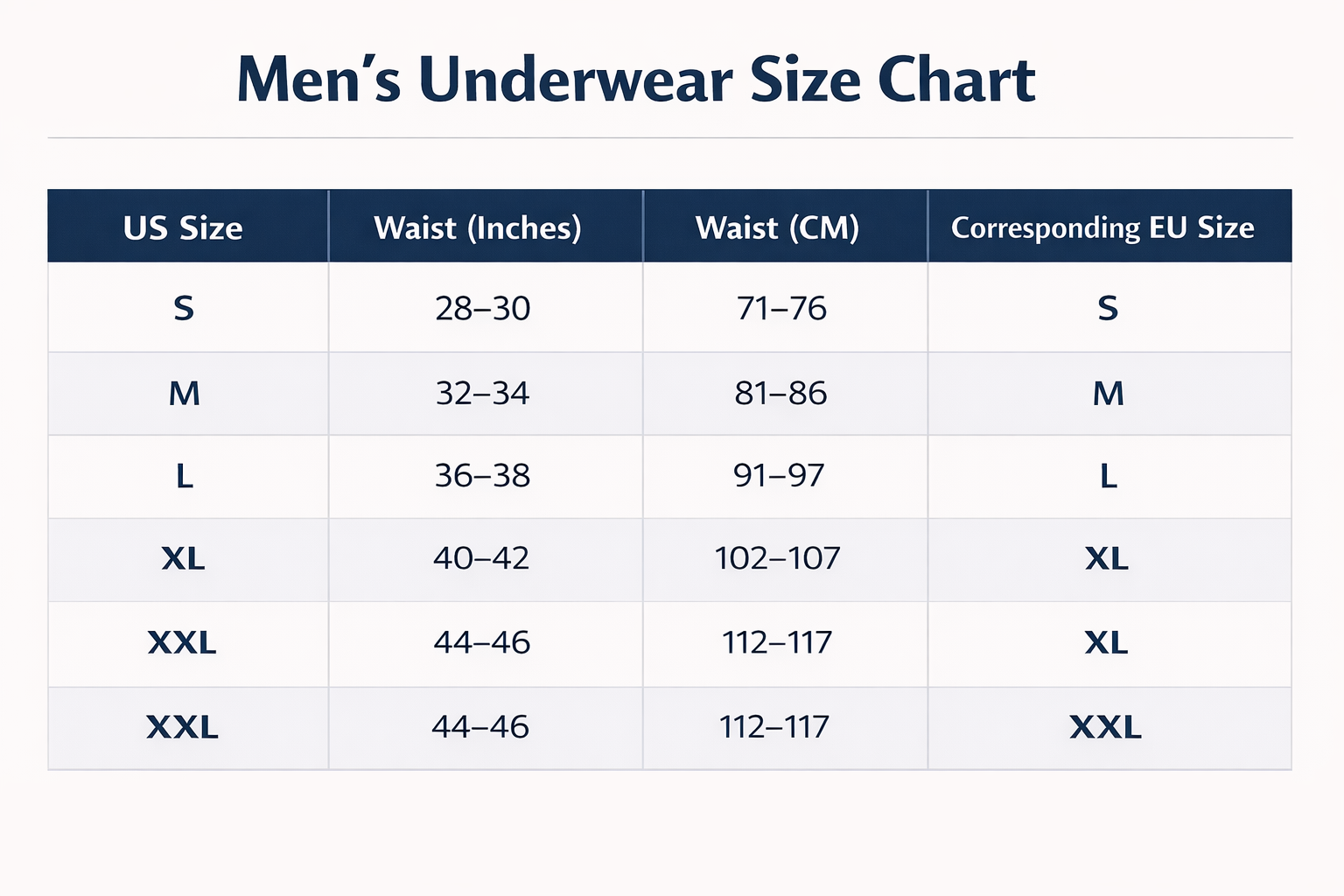Select the "Corresponding EU Size" header
This screenshot has height=896, width=1344.
(x=1102, y=227)
